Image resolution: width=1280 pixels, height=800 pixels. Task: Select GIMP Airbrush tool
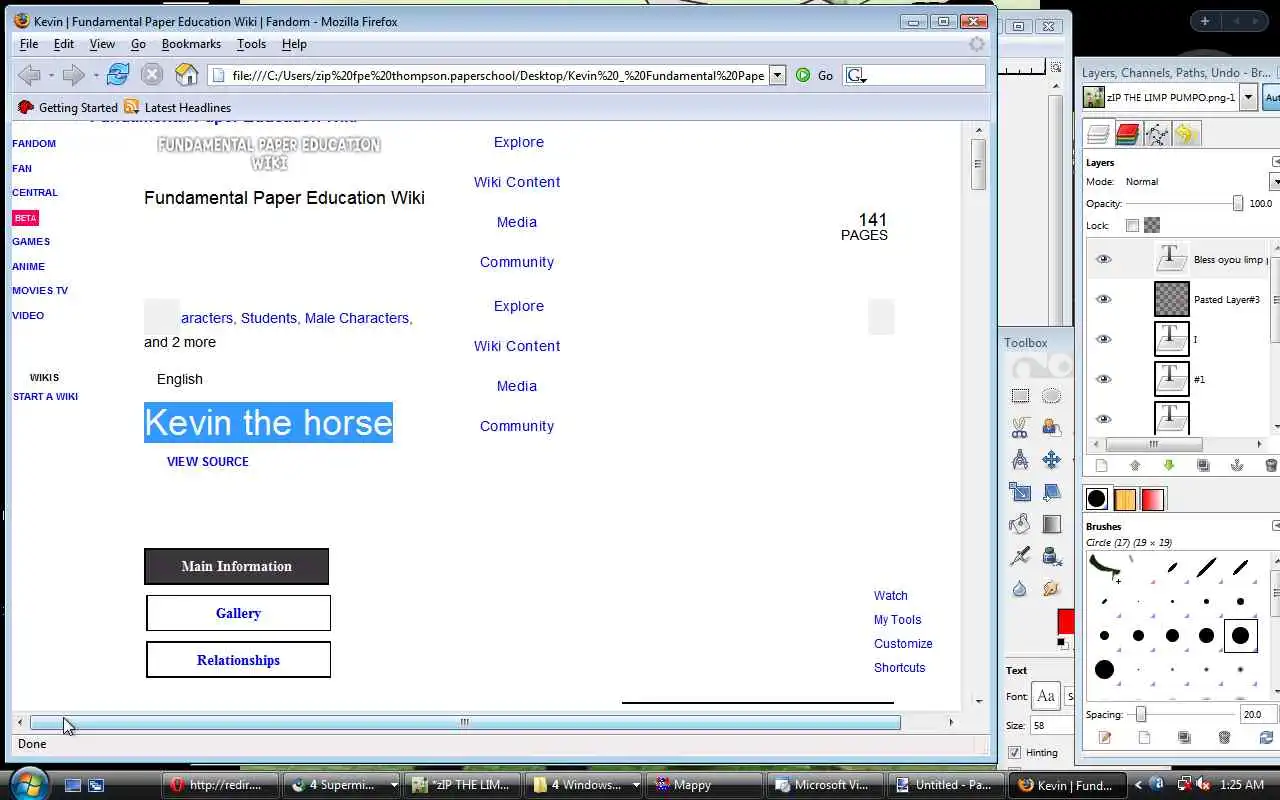click(1020, 556)
